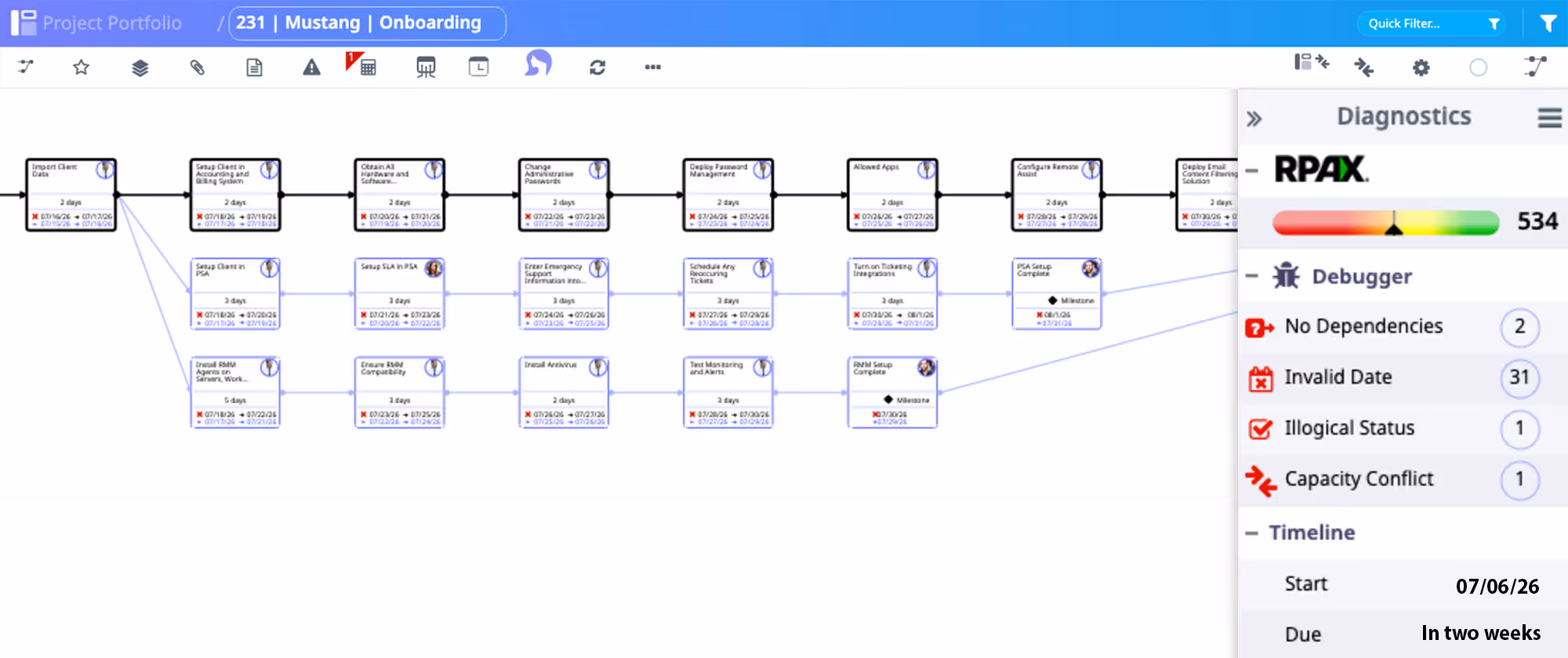Select the network path tool icon
The image size is (1568, 658).
point(26,67)
